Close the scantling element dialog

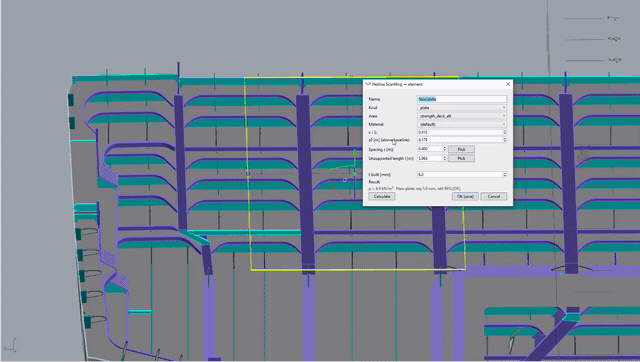click(x=508, y=84)
